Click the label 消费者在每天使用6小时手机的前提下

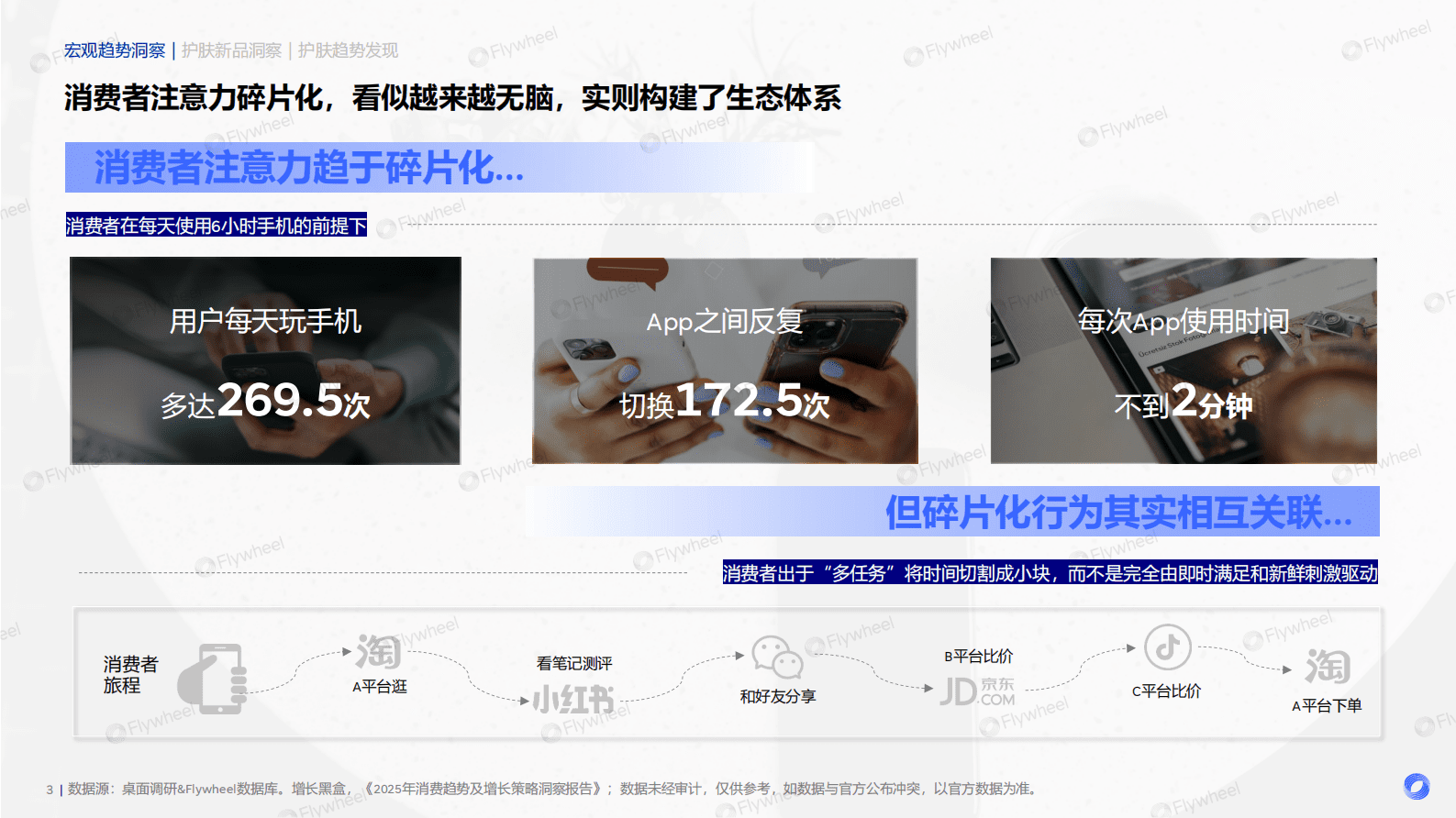point(216,225)
